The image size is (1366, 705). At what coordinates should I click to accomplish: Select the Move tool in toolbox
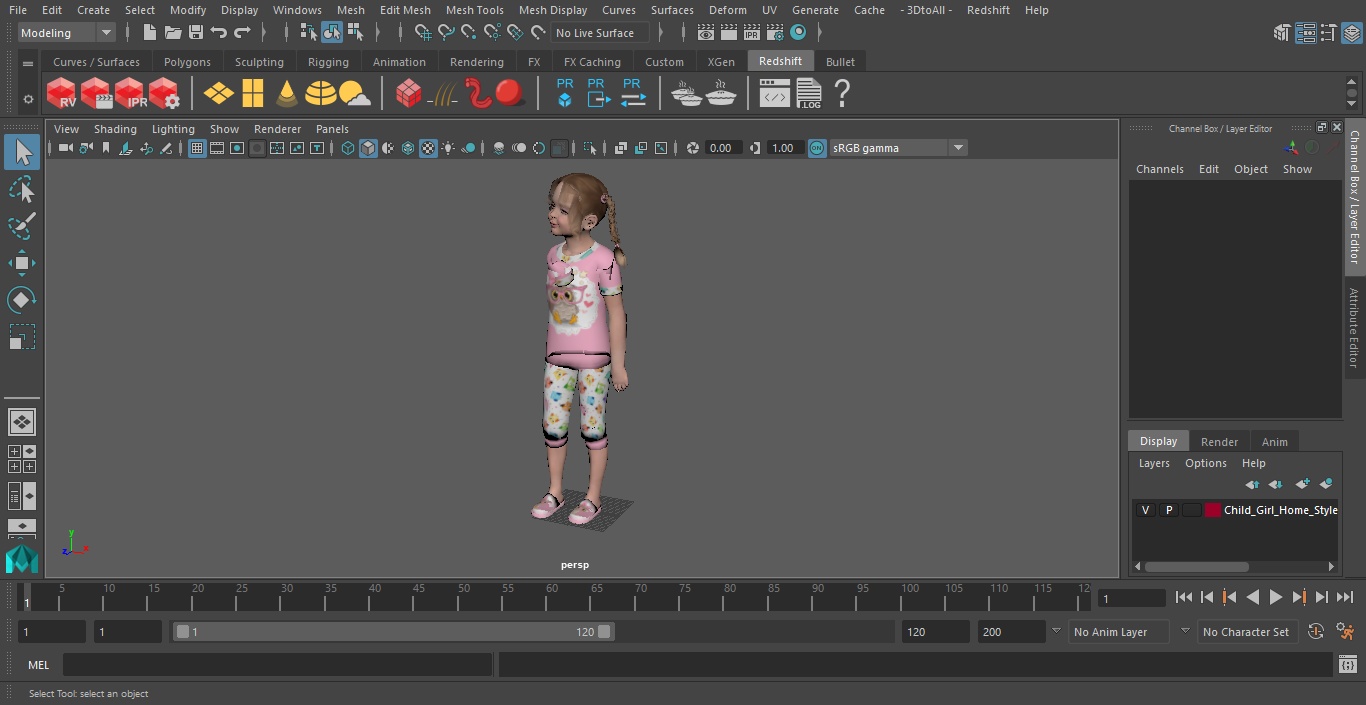click(x=22, y=263)
